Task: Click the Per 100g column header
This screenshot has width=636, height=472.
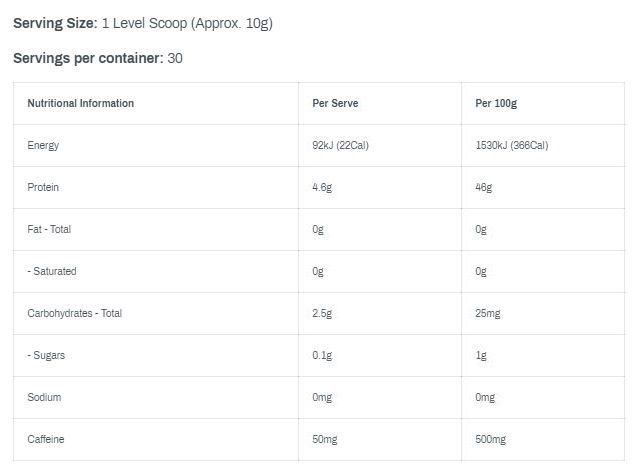Action: pos(496,103)
